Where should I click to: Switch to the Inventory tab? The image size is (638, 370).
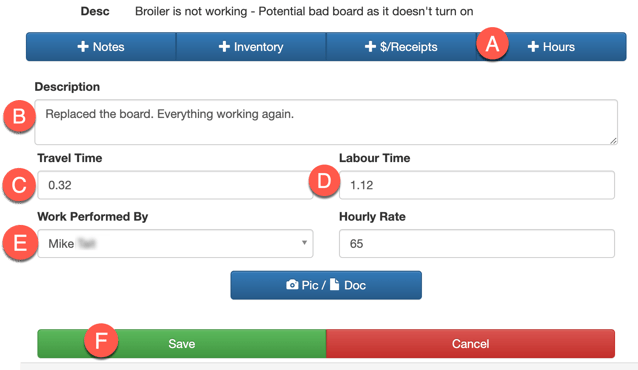251,47
